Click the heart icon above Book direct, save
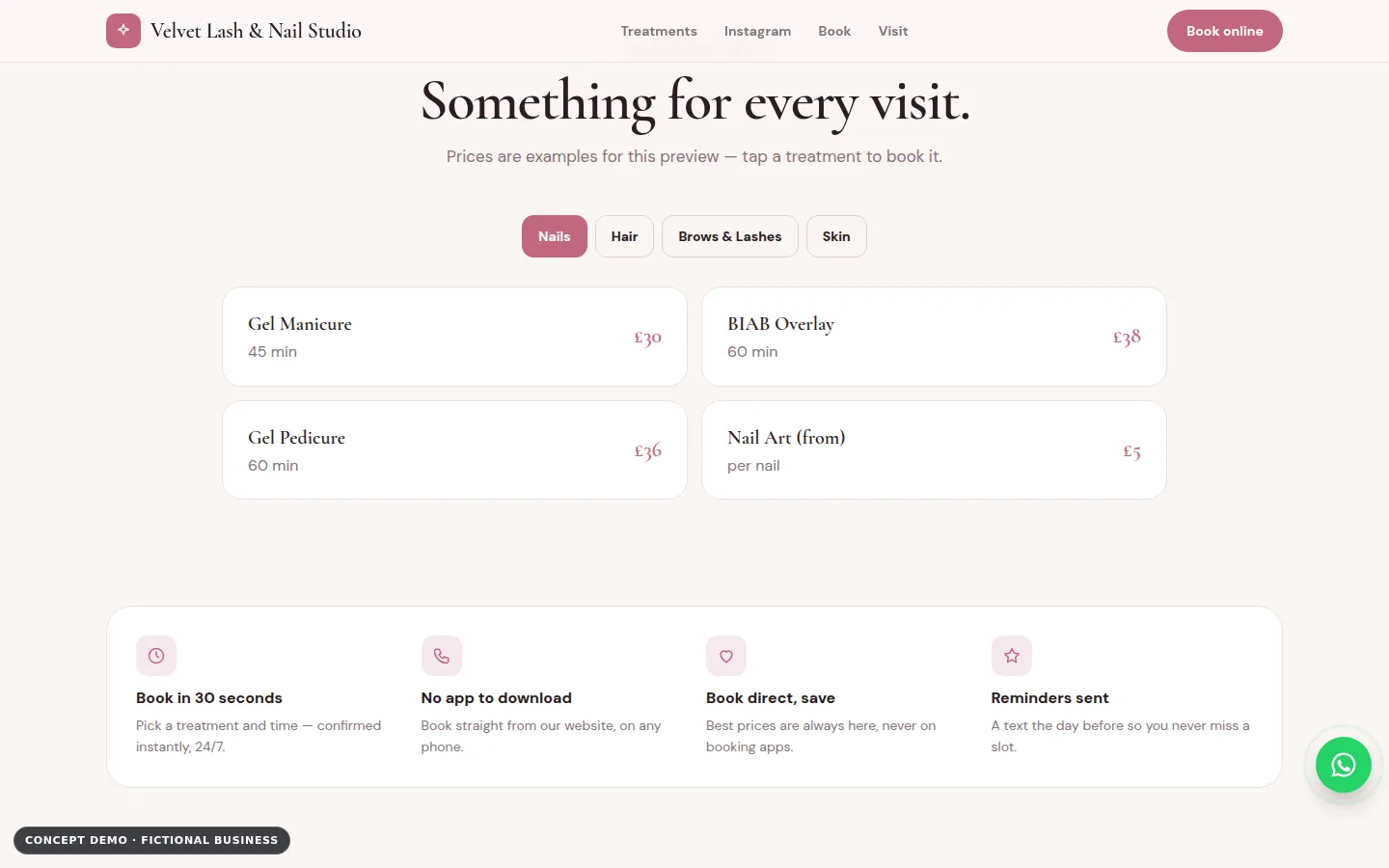Image resolution: width=1389 pixels, height=868 pixels. (726, 656)
